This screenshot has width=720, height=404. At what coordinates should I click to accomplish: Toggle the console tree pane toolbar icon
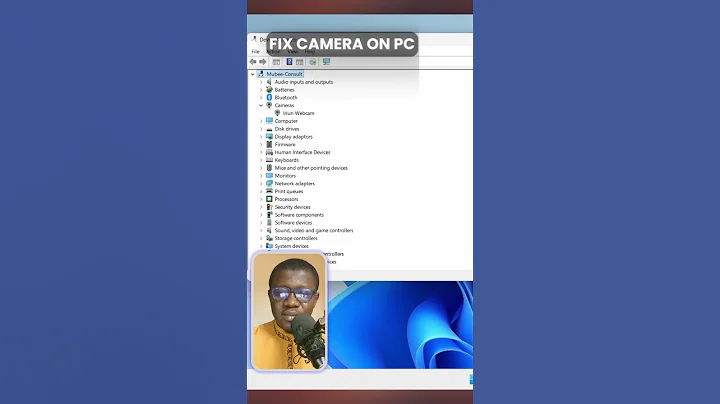click(276, 62)
